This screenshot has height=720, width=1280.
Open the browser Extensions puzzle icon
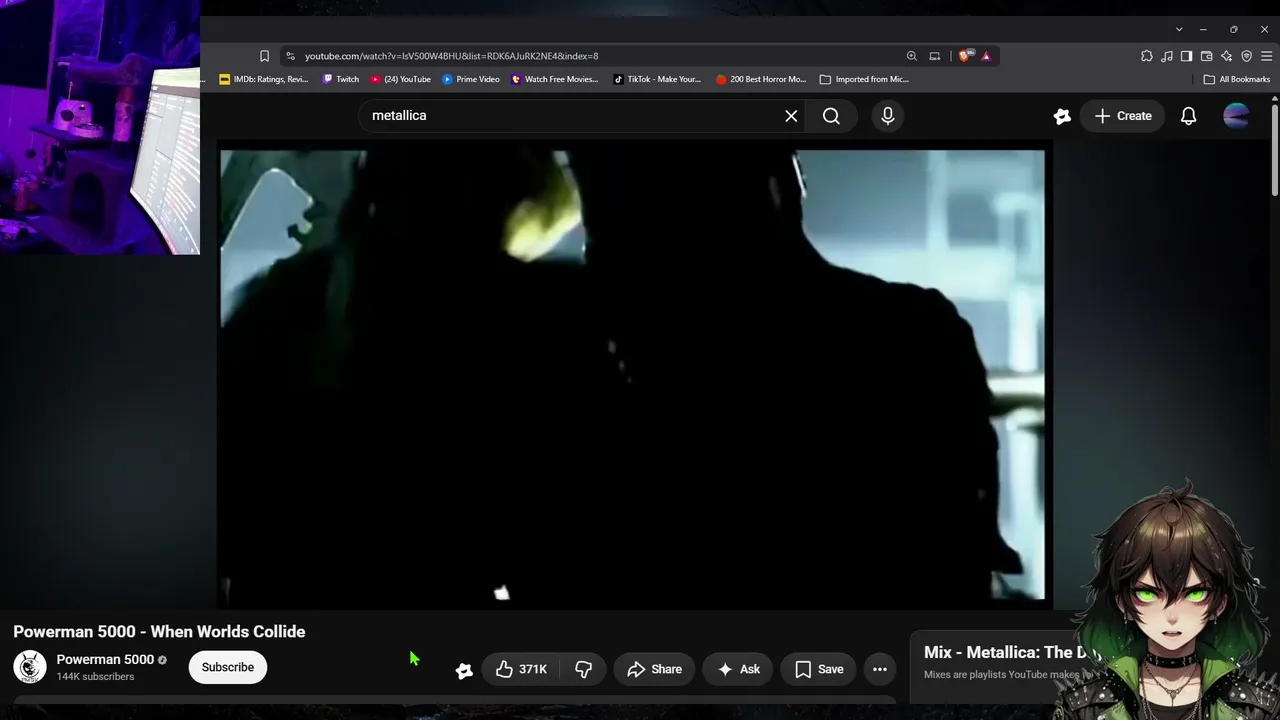click(x=1147, y=56)
